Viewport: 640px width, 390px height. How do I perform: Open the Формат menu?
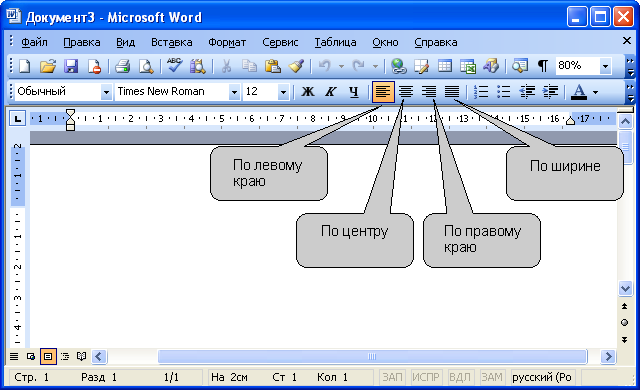tap(227, 42)
